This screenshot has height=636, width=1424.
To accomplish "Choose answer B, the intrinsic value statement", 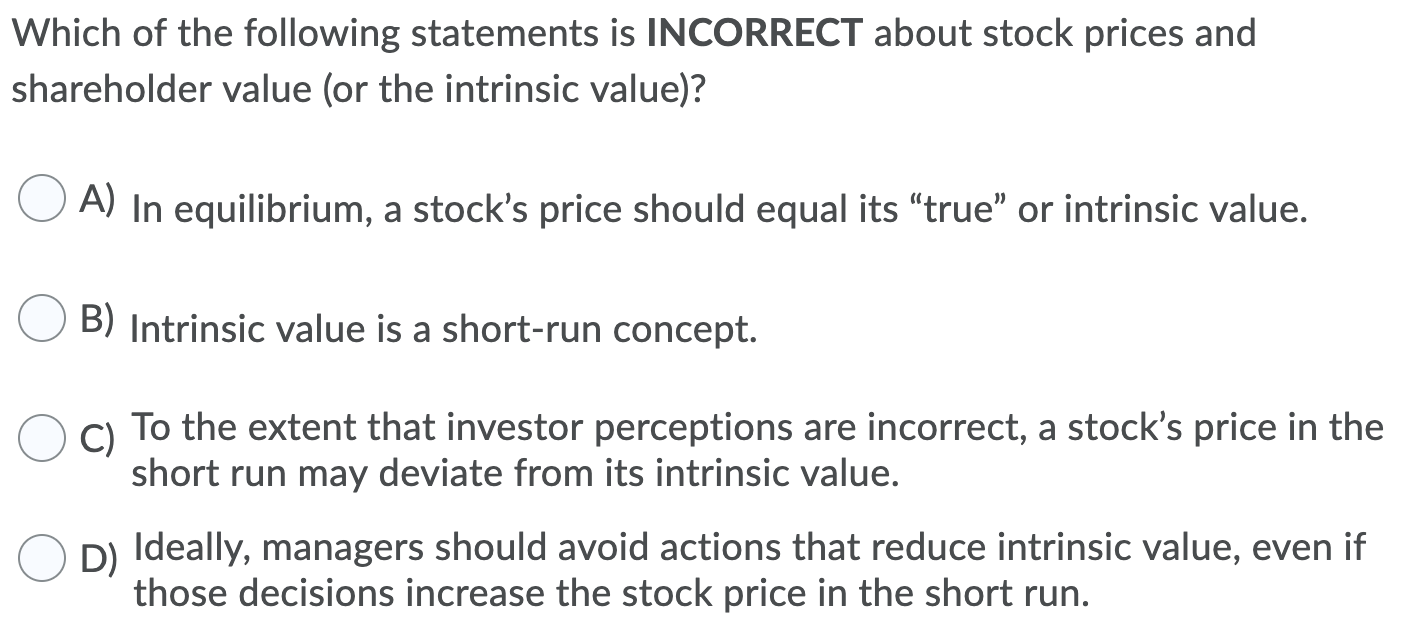I will click(40, 318).
